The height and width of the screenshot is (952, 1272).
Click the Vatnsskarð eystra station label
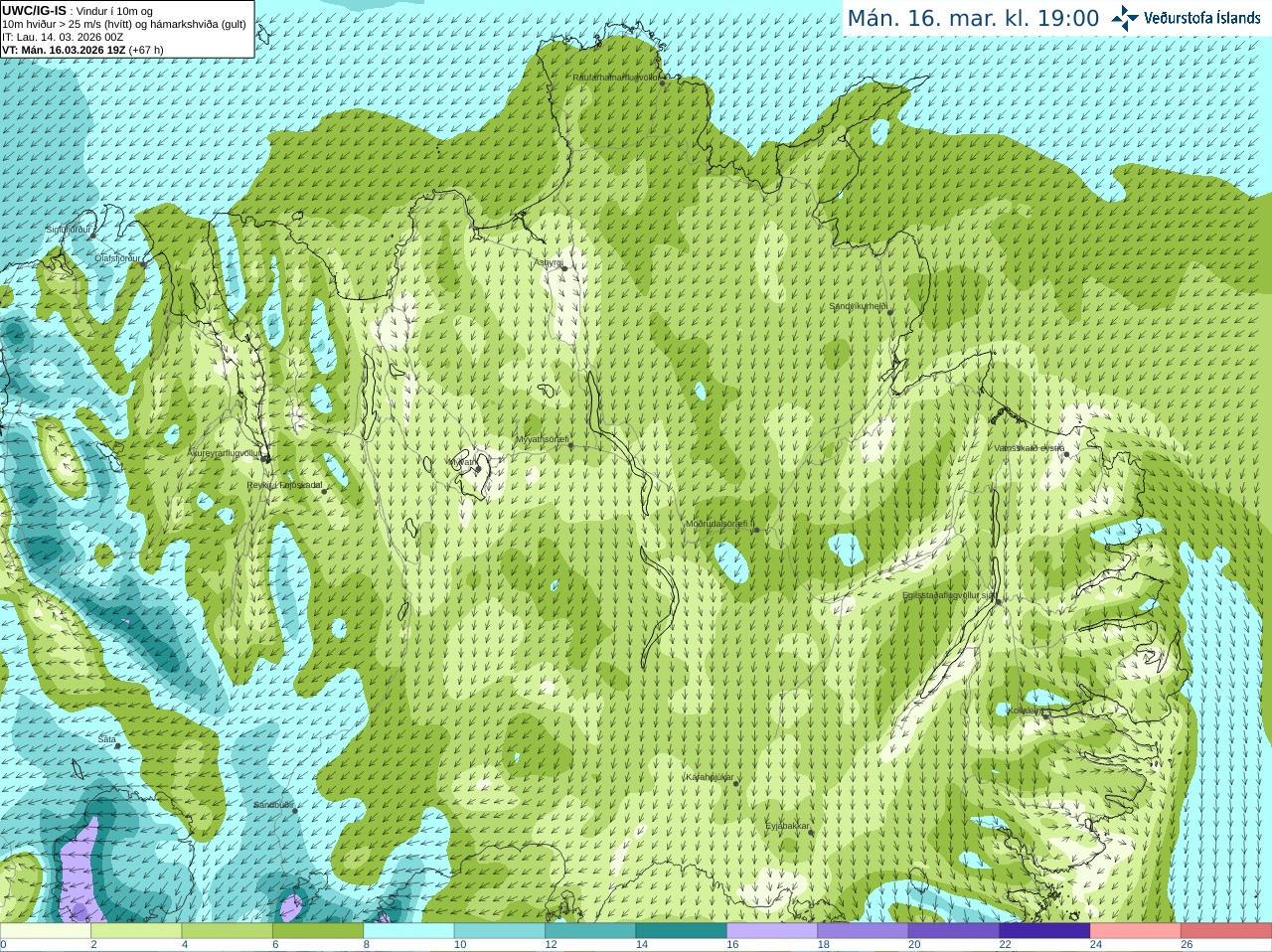click(x=1030, y=448)
